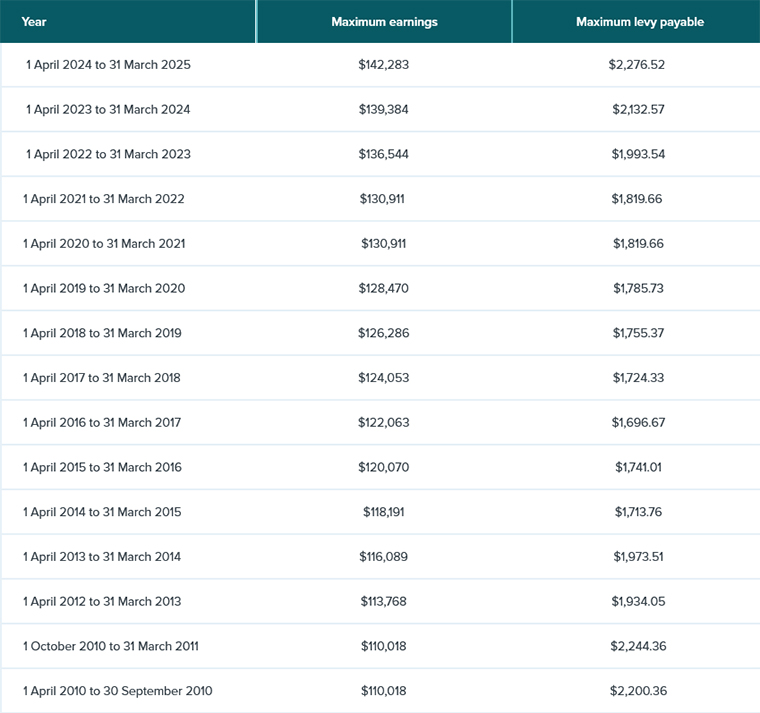Viewport: 760px width, 713px height.
Task: Select the 1 April 2019 to 31 March 2020 cell
Action: (104, 289)
